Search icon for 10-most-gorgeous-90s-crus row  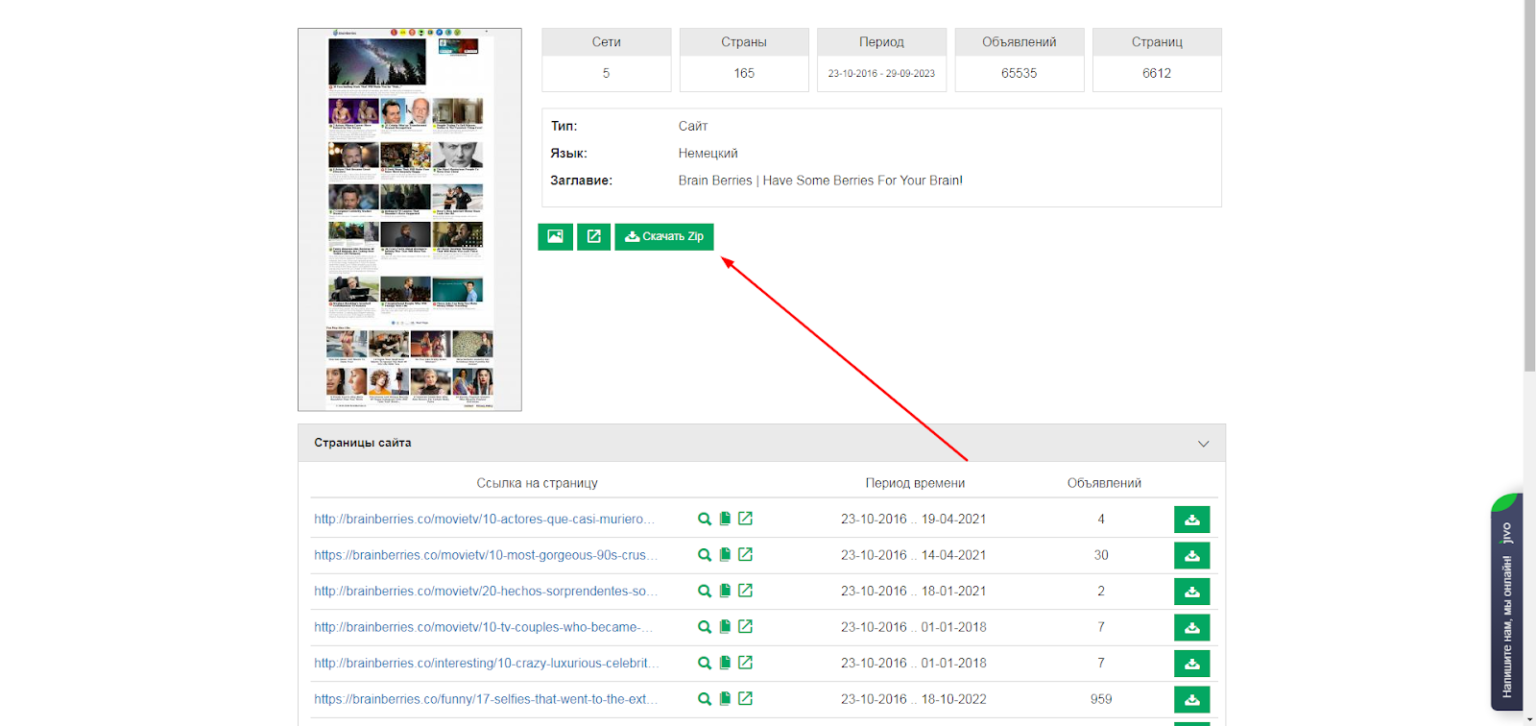704,555
